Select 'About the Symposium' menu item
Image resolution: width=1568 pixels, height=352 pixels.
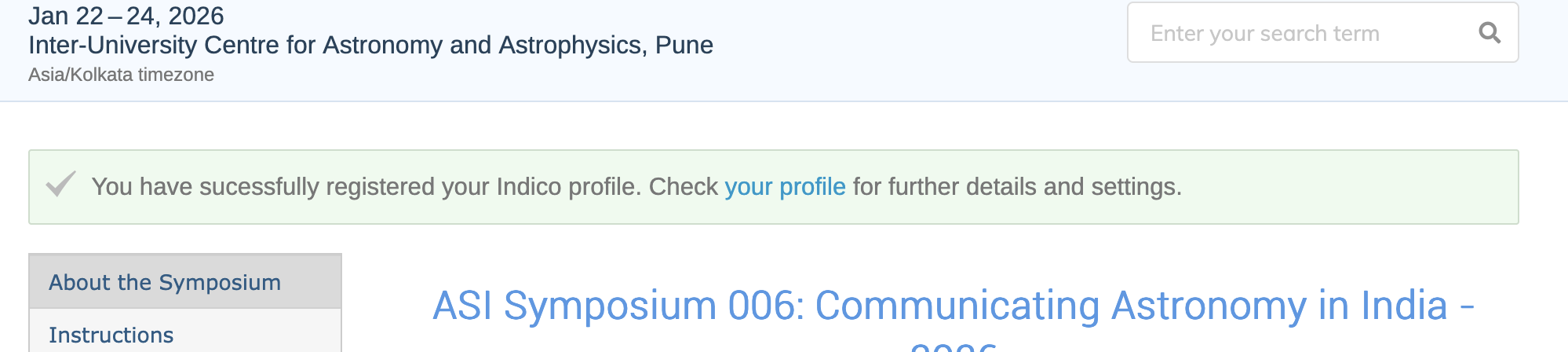coord(165,282)
